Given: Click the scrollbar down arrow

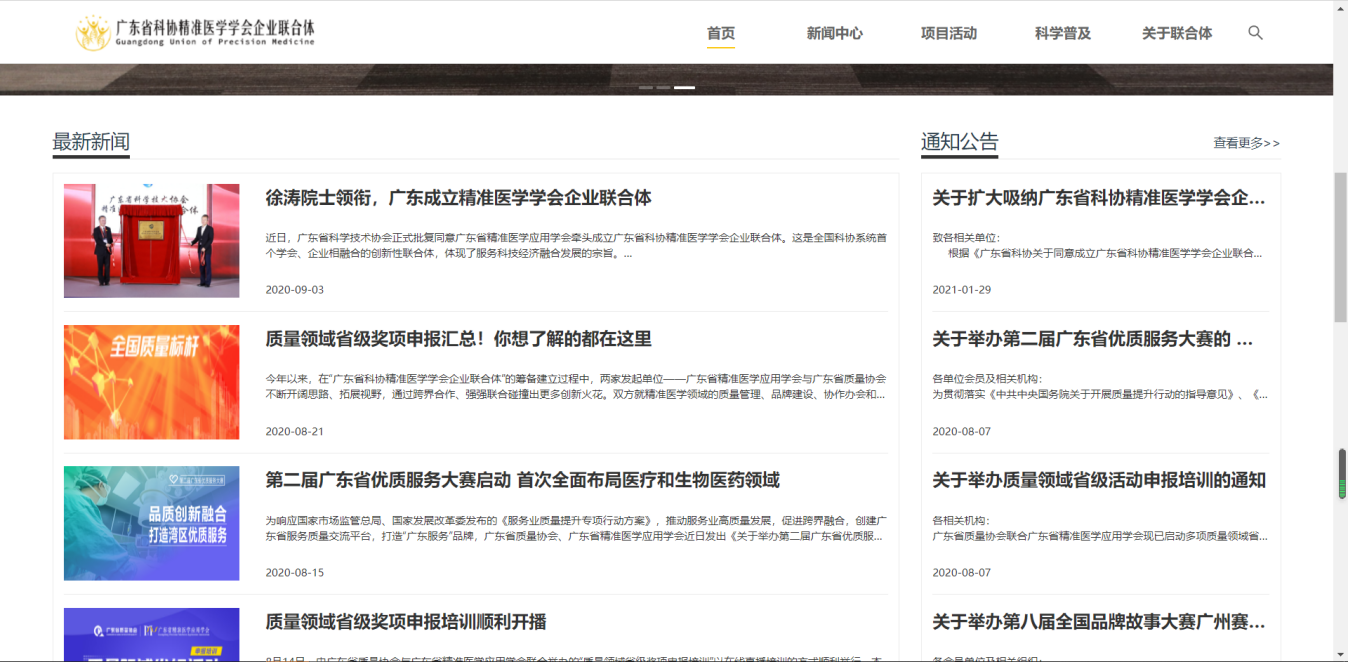Looking at the screenshot, I should point(1340,654).
